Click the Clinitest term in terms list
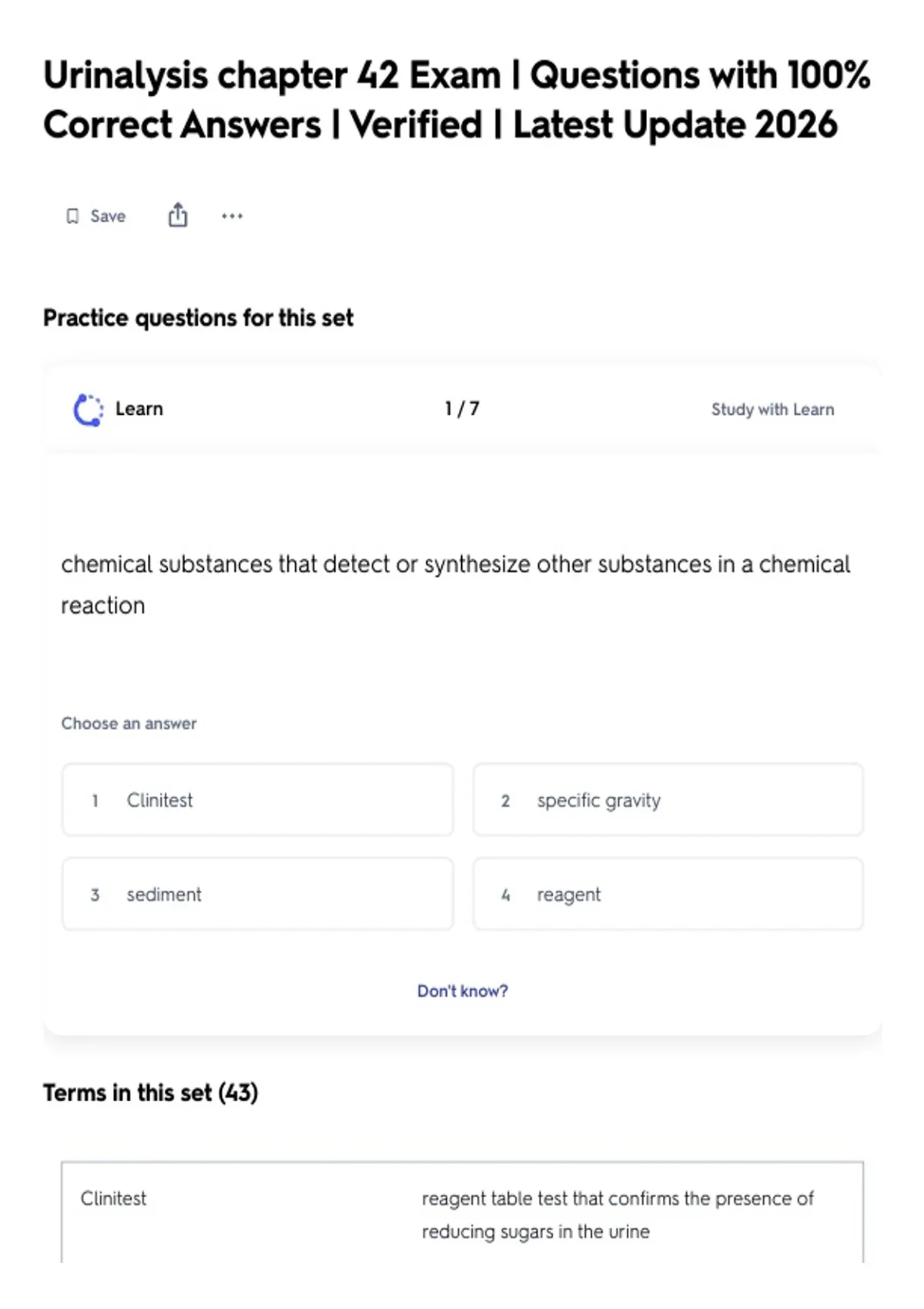Screen dimensions: 924x1309 113,1198
